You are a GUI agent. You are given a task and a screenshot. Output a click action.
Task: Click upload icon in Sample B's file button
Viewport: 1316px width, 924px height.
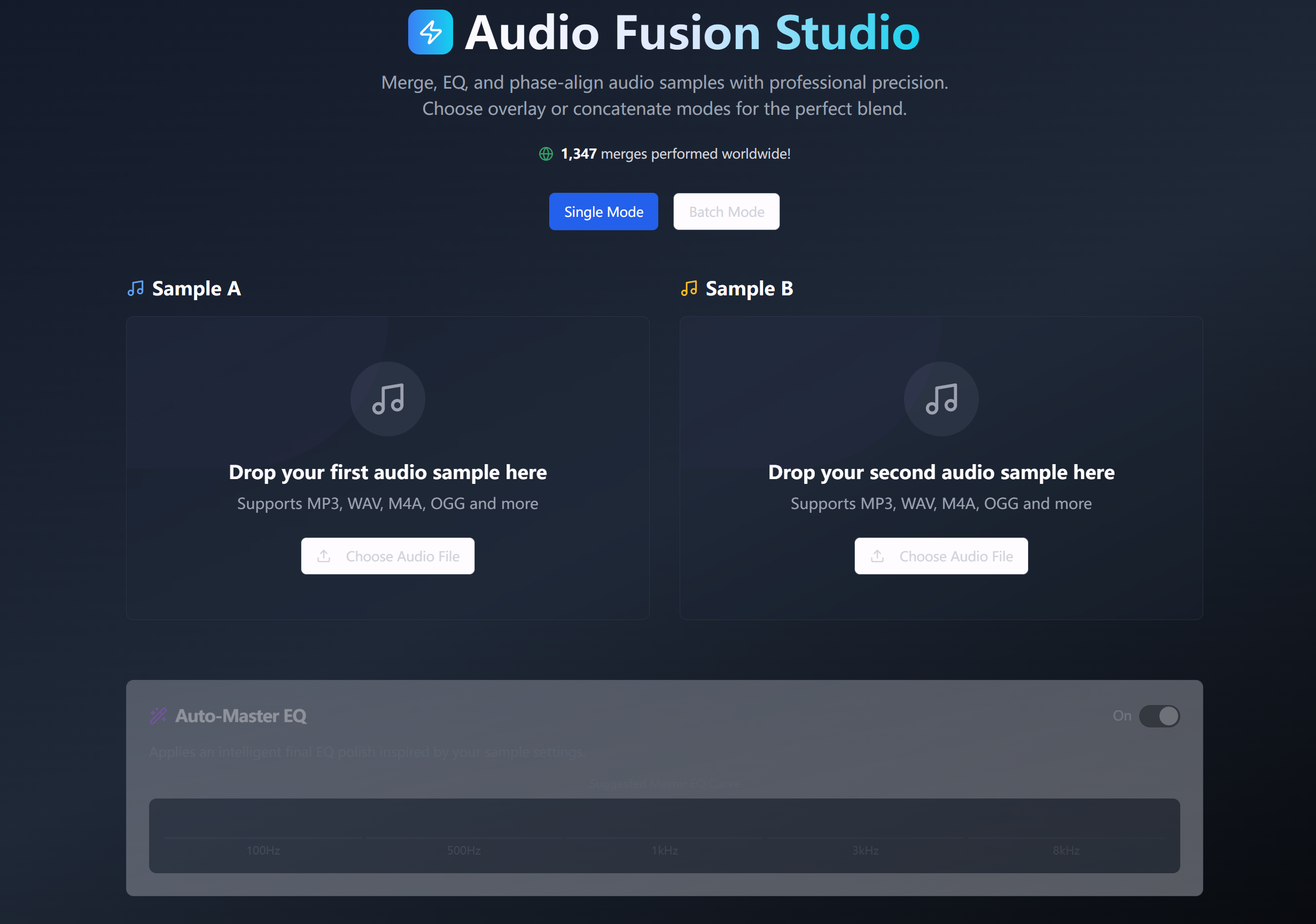click(x=877, y=555)
